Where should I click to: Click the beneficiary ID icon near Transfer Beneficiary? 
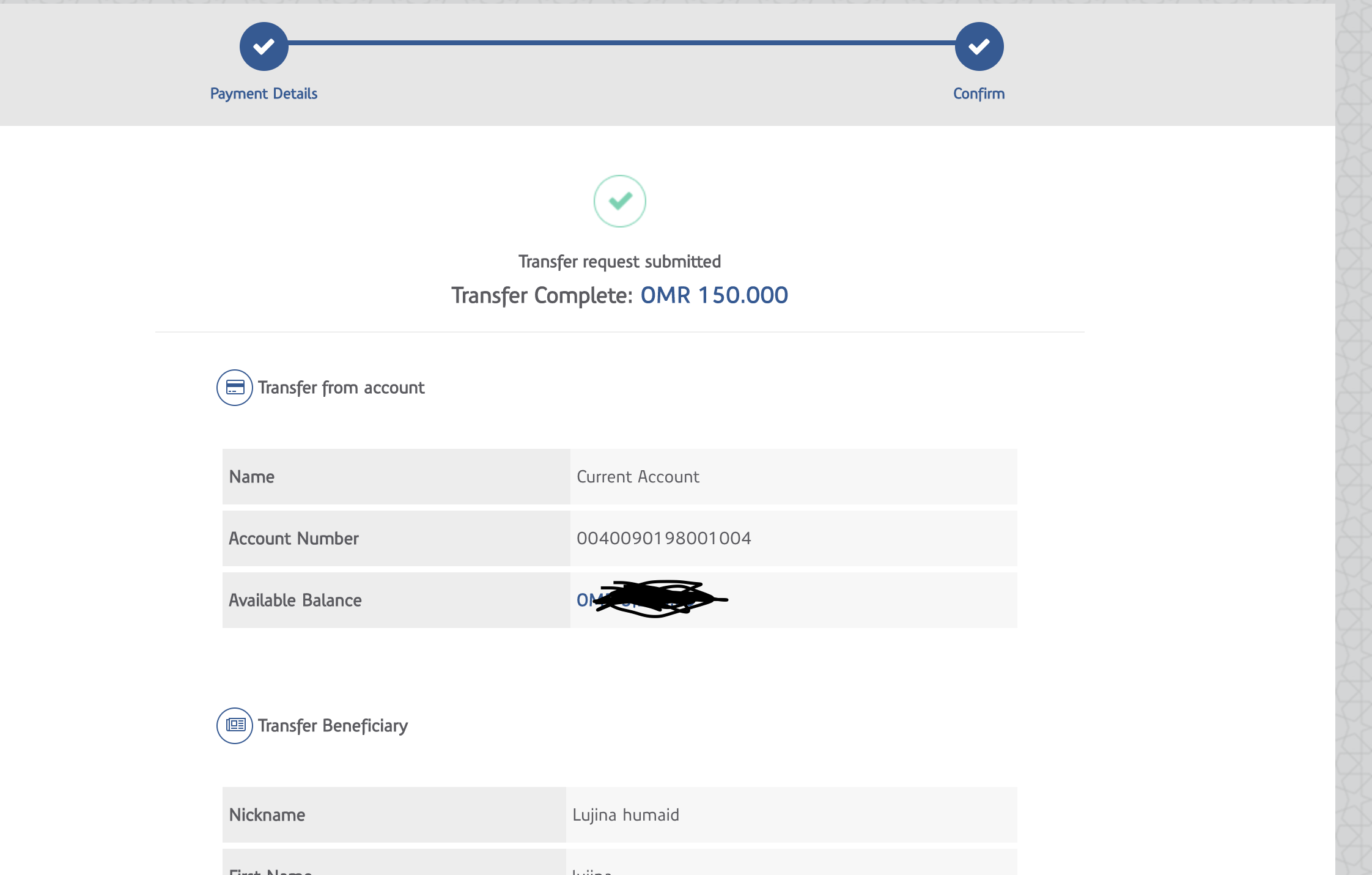(x=235, y=726)
